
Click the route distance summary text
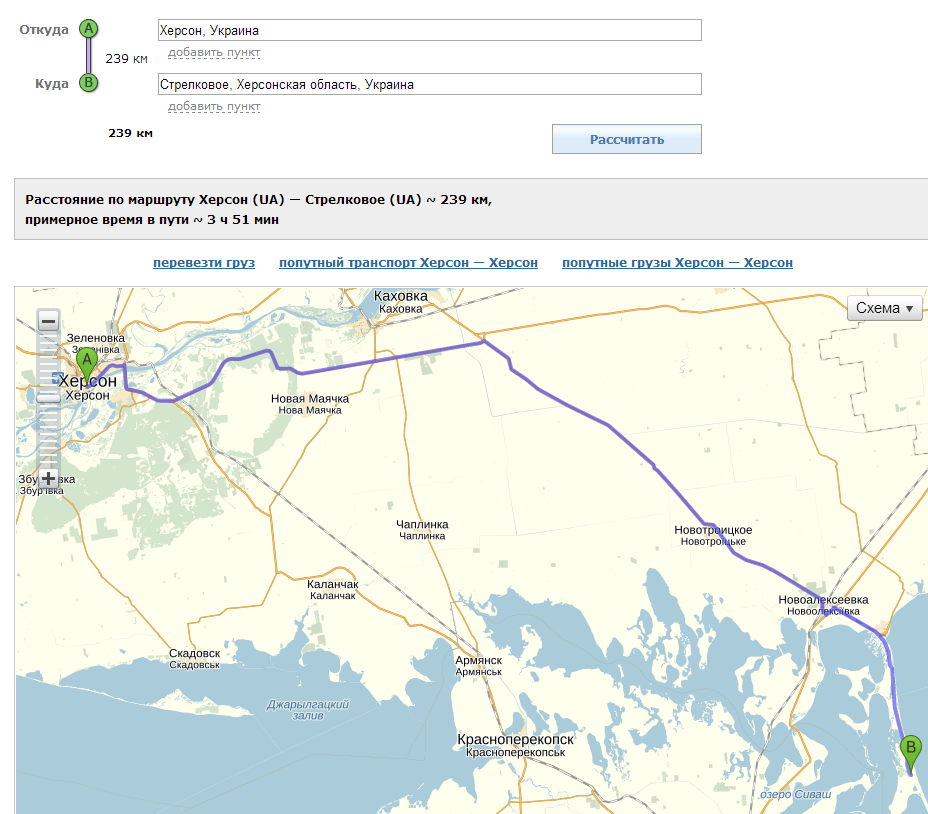(x=258, y=200)
